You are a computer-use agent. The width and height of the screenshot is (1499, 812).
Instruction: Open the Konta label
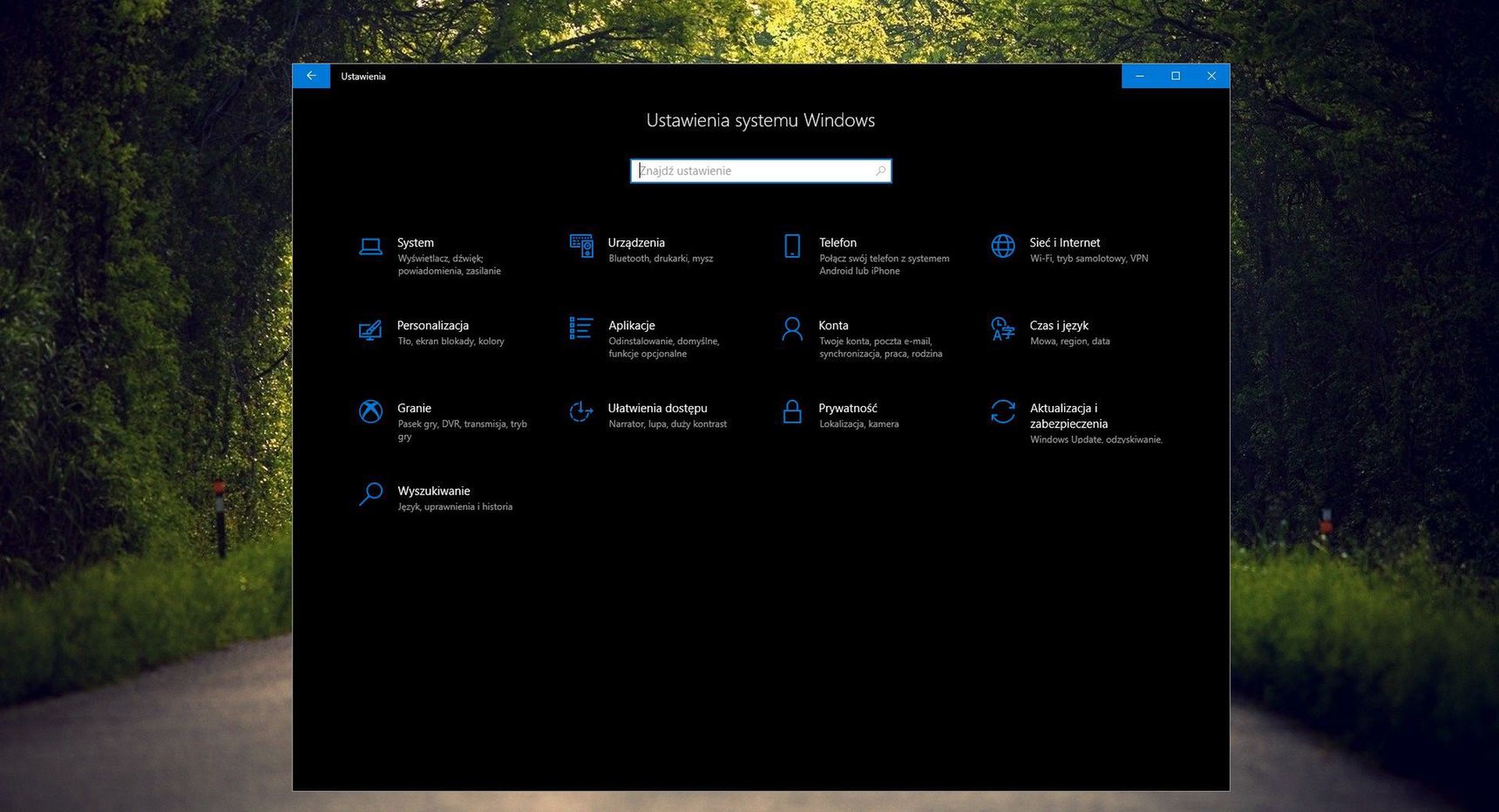[833, 326]
